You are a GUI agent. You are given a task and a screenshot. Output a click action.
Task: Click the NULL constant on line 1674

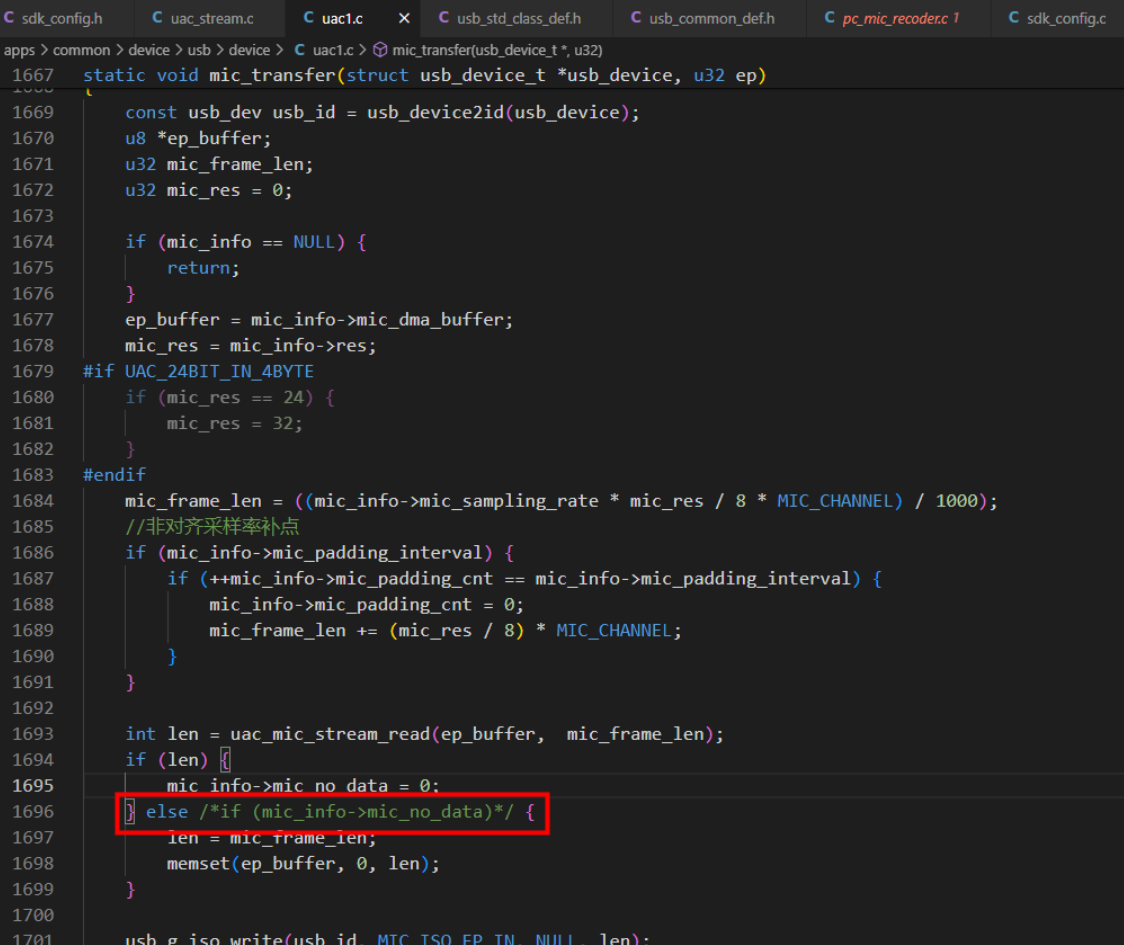click(314, 242)
